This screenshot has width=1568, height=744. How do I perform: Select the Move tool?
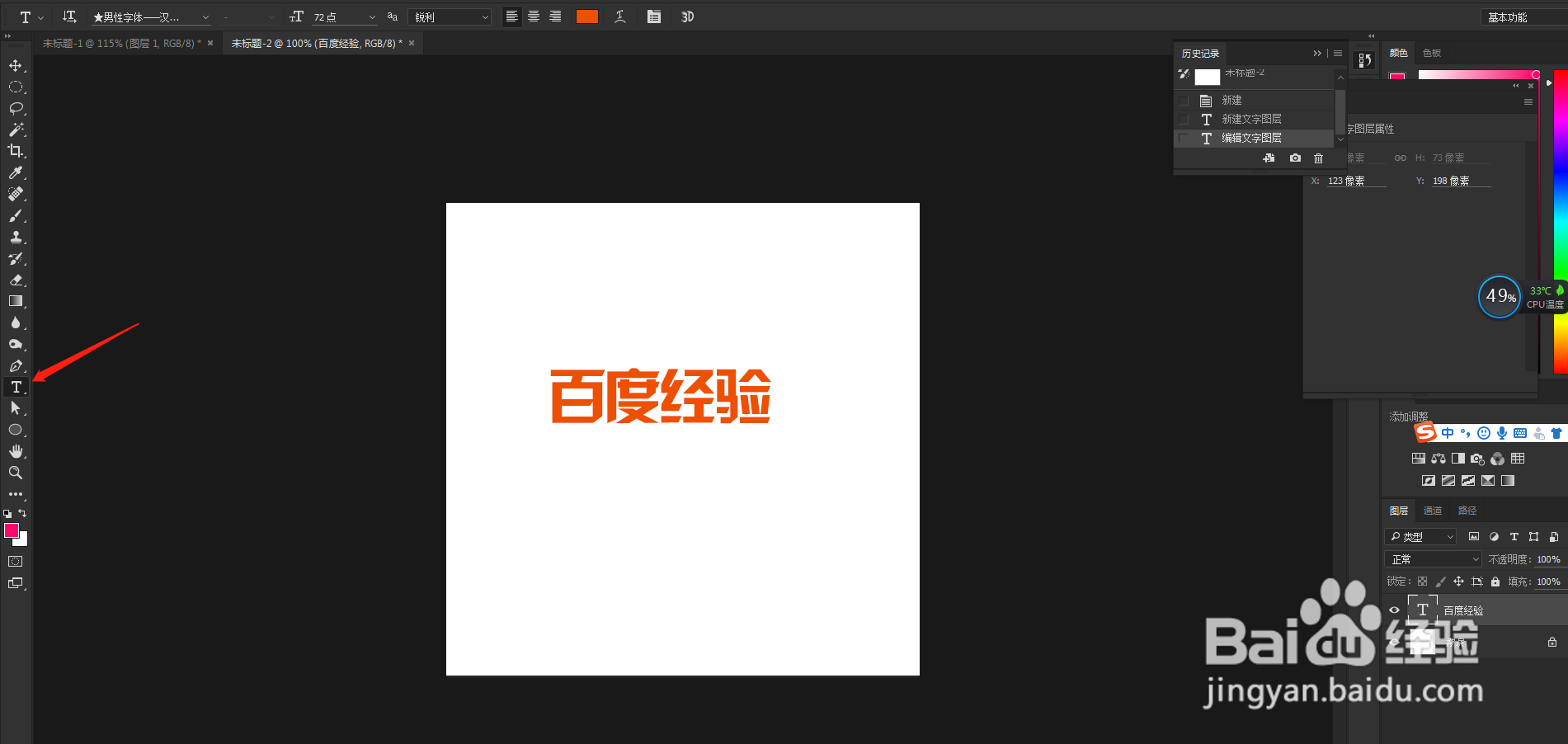tap(16, 65)
